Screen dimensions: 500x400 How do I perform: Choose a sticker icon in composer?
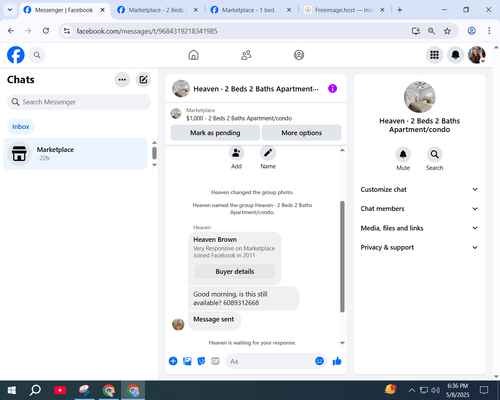(201, 361)
